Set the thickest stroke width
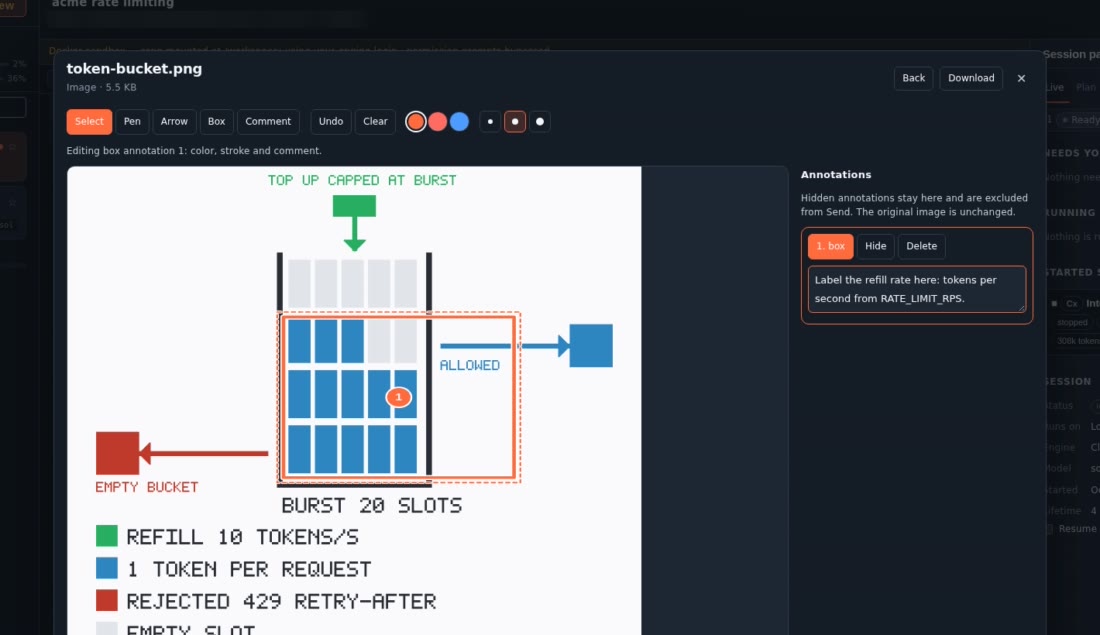Image resolution: width=1100 pixels, height=635 pixels. [539, 121]
